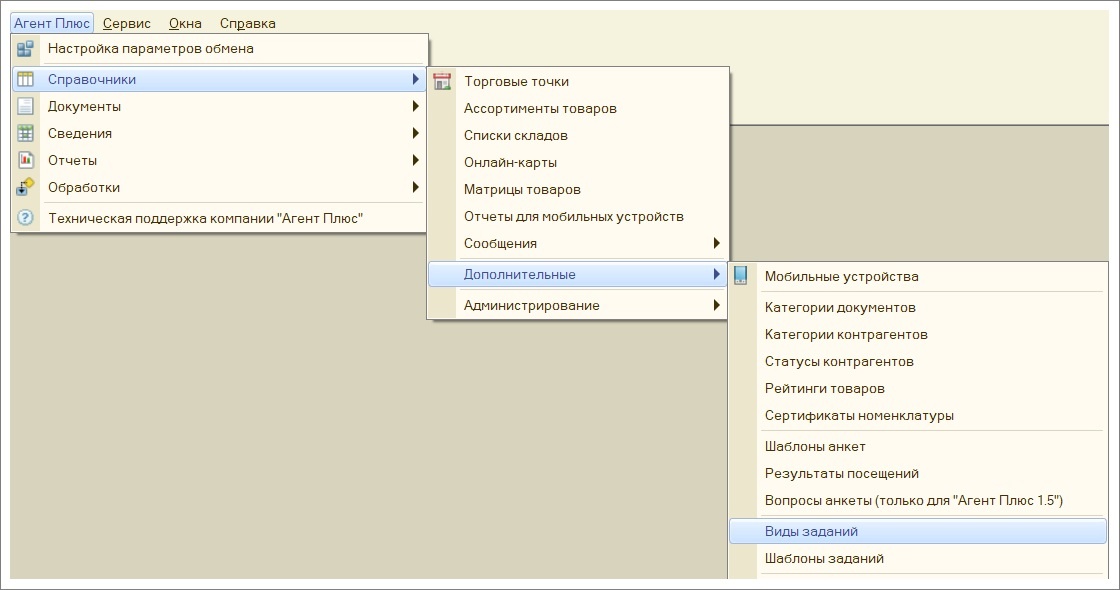Expand the Сообщения submenu arrow
This screenshot has height=590, width=1120.
716,244
